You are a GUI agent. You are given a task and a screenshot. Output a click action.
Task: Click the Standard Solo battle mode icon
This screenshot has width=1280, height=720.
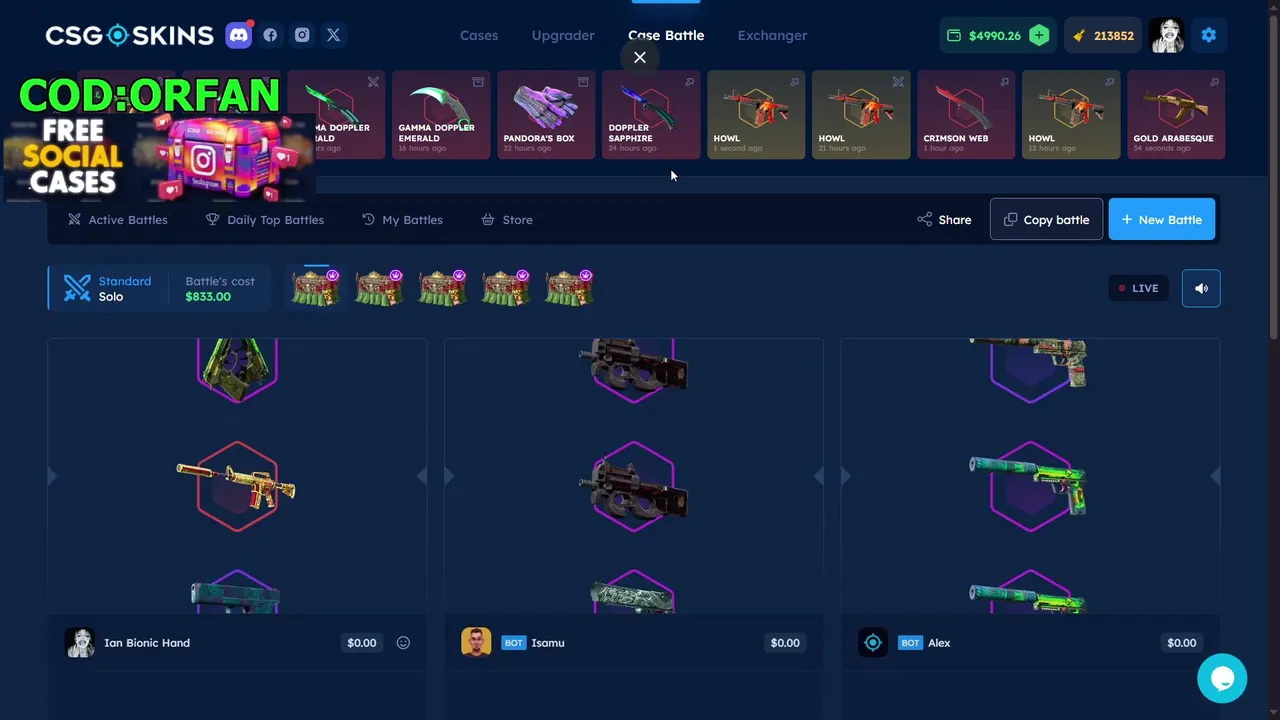[x=77, y=288]
